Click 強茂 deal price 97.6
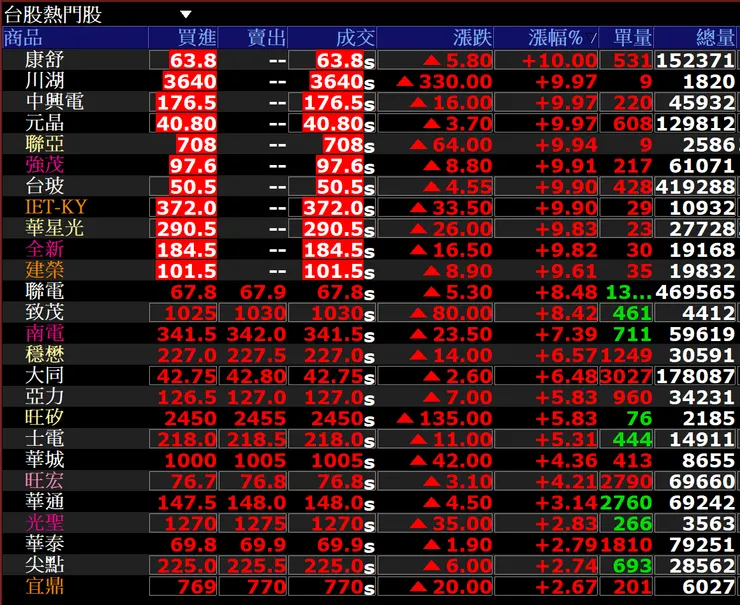 [340, 166]
